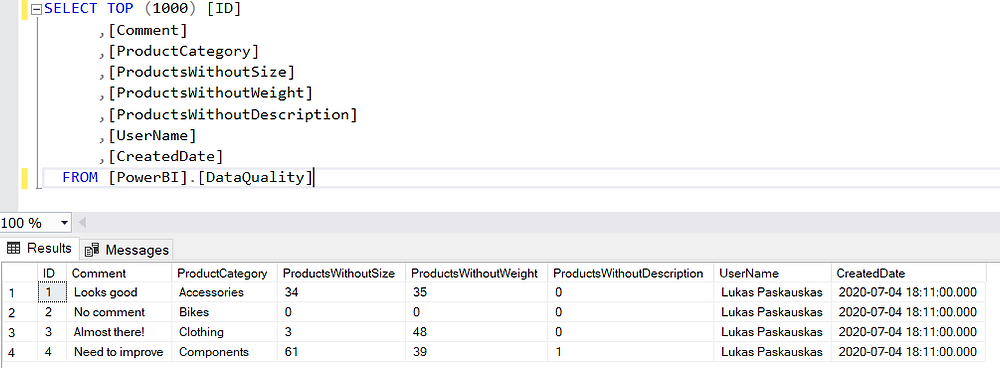Select the ProductCategory column header
Viewport: 1000px width, 368px height.
[x=224, y=273]
